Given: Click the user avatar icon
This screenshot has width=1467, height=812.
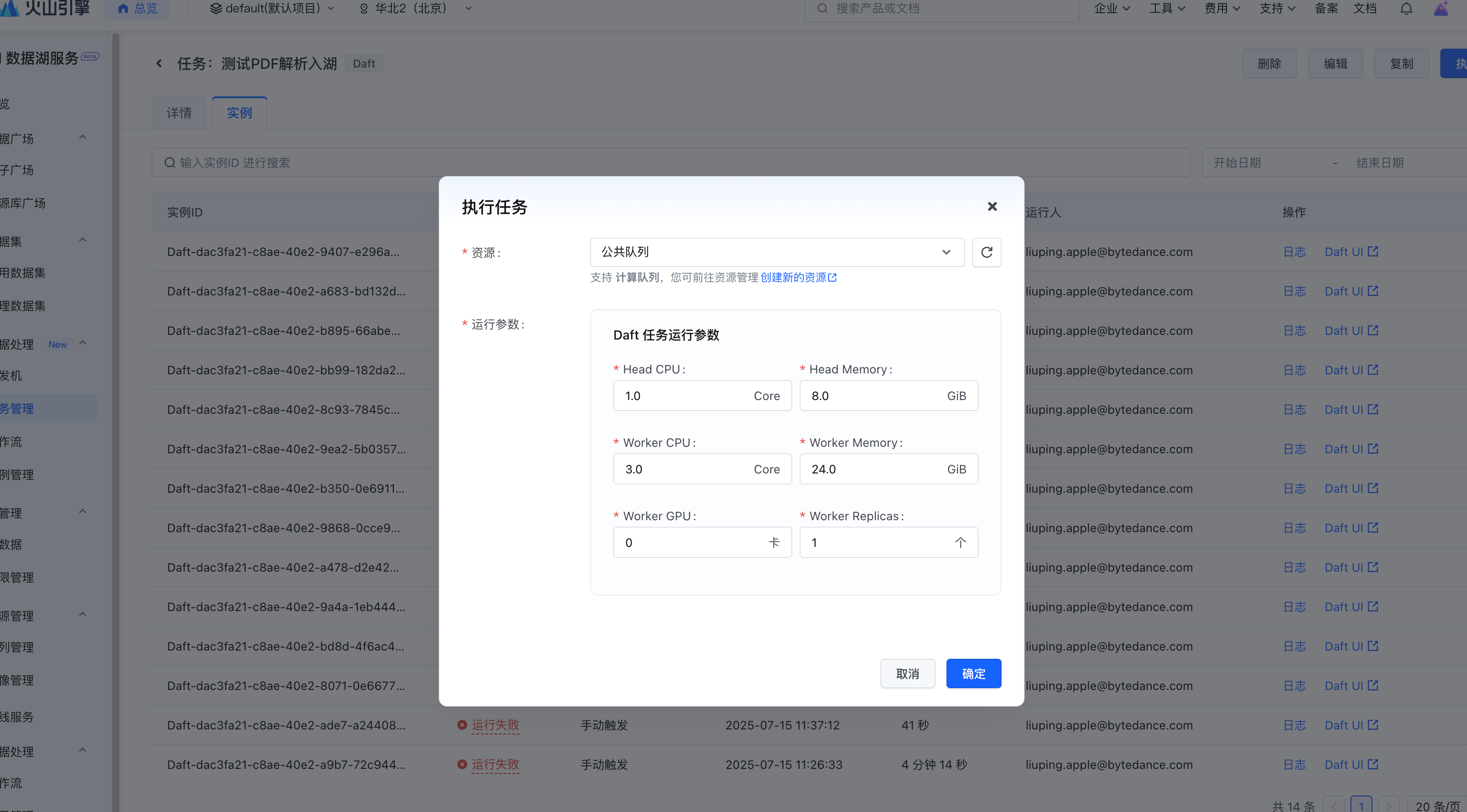Looking at the screenshot, I should (x=1441, y=9).
